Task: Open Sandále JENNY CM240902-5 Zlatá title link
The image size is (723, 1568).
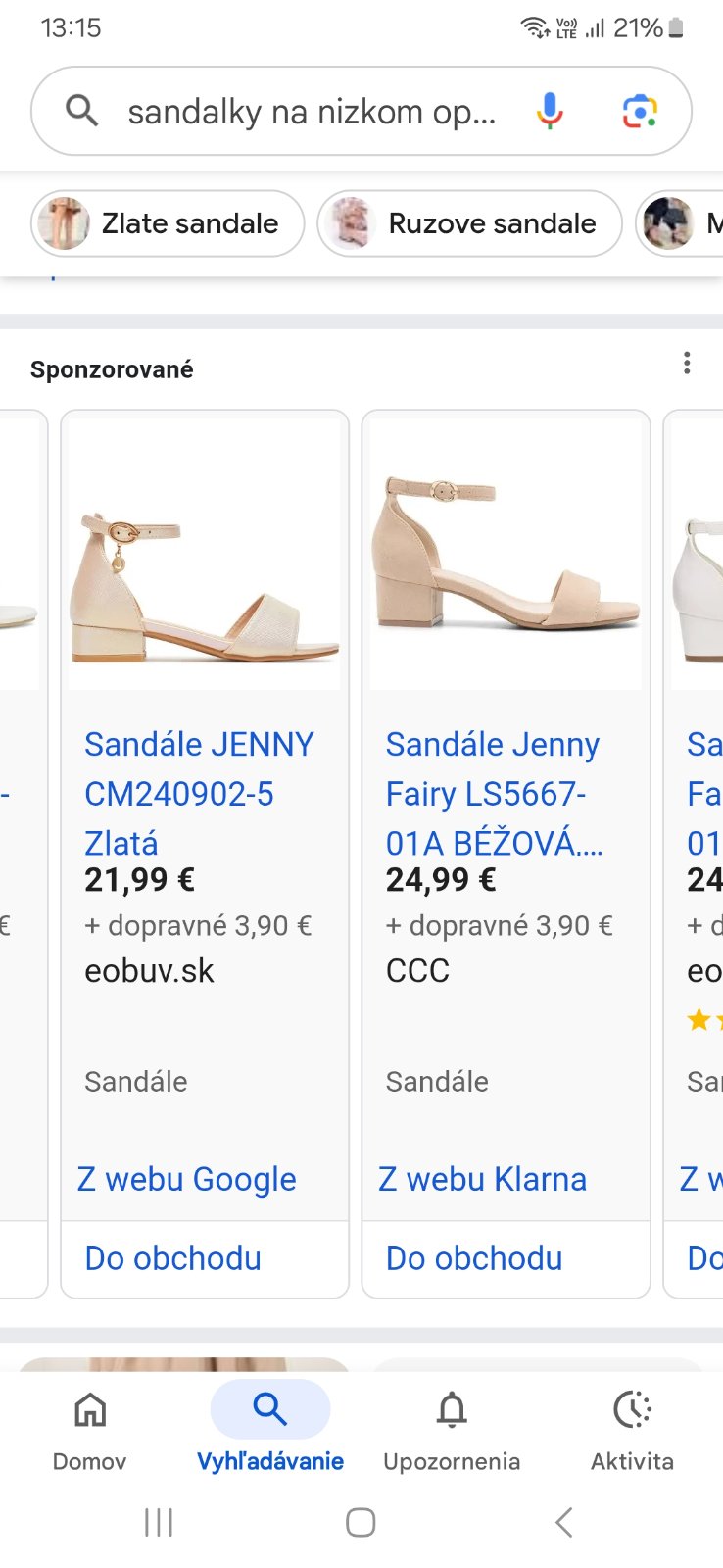Action: coord(199,793)
